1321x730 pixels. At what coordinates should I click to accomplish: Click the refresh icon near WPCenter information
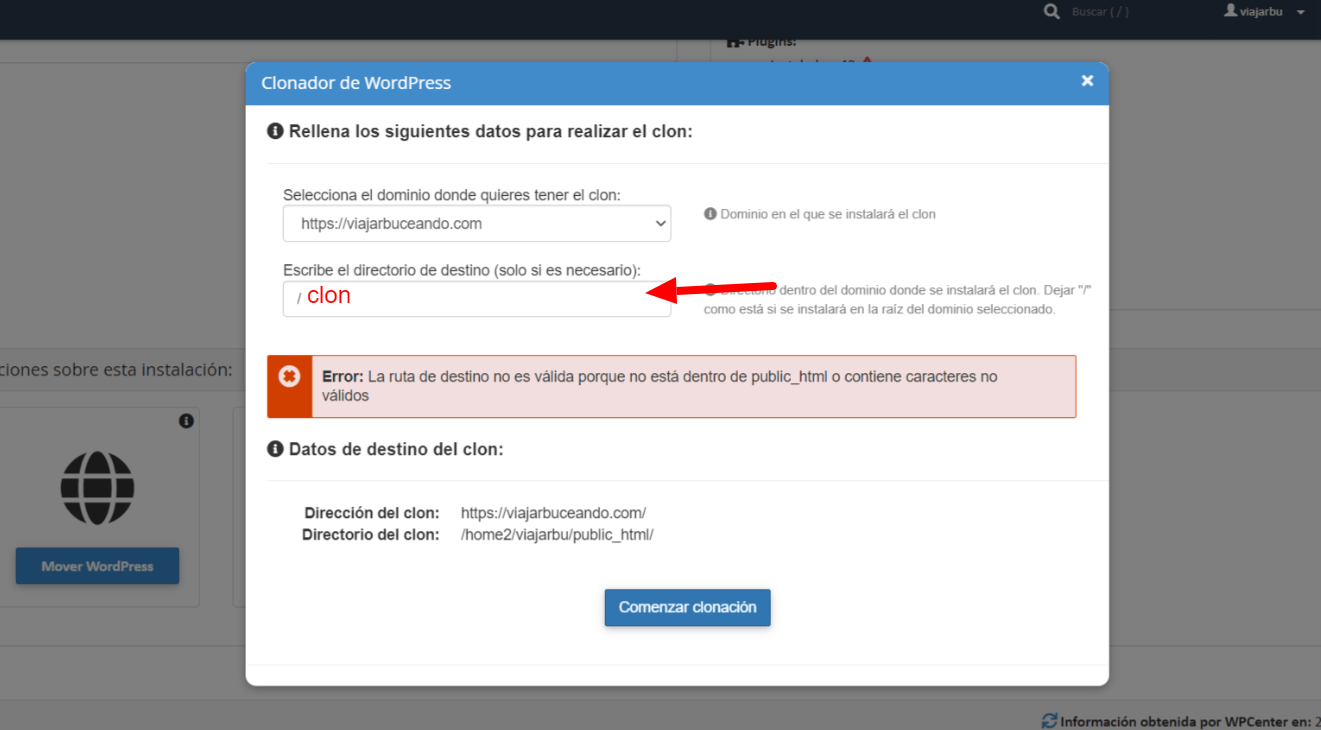1049,721
